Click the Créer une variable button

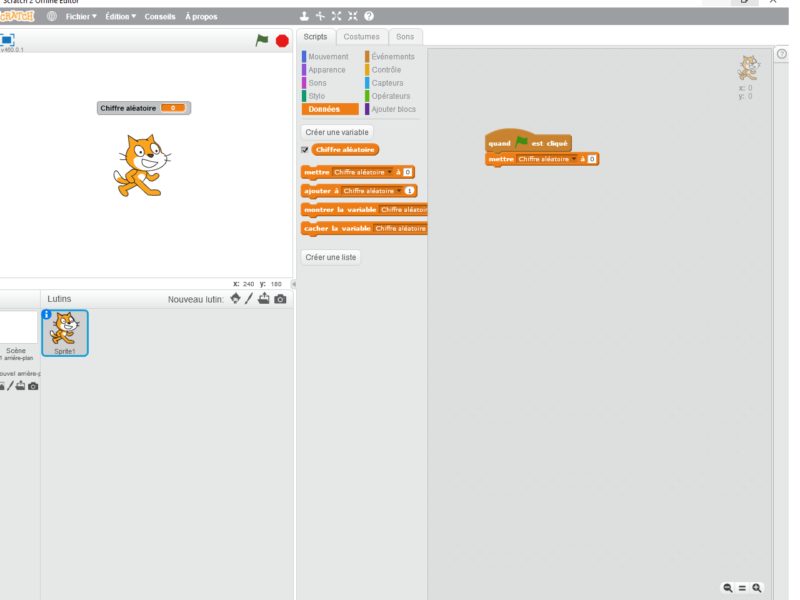tap(337, 132)
